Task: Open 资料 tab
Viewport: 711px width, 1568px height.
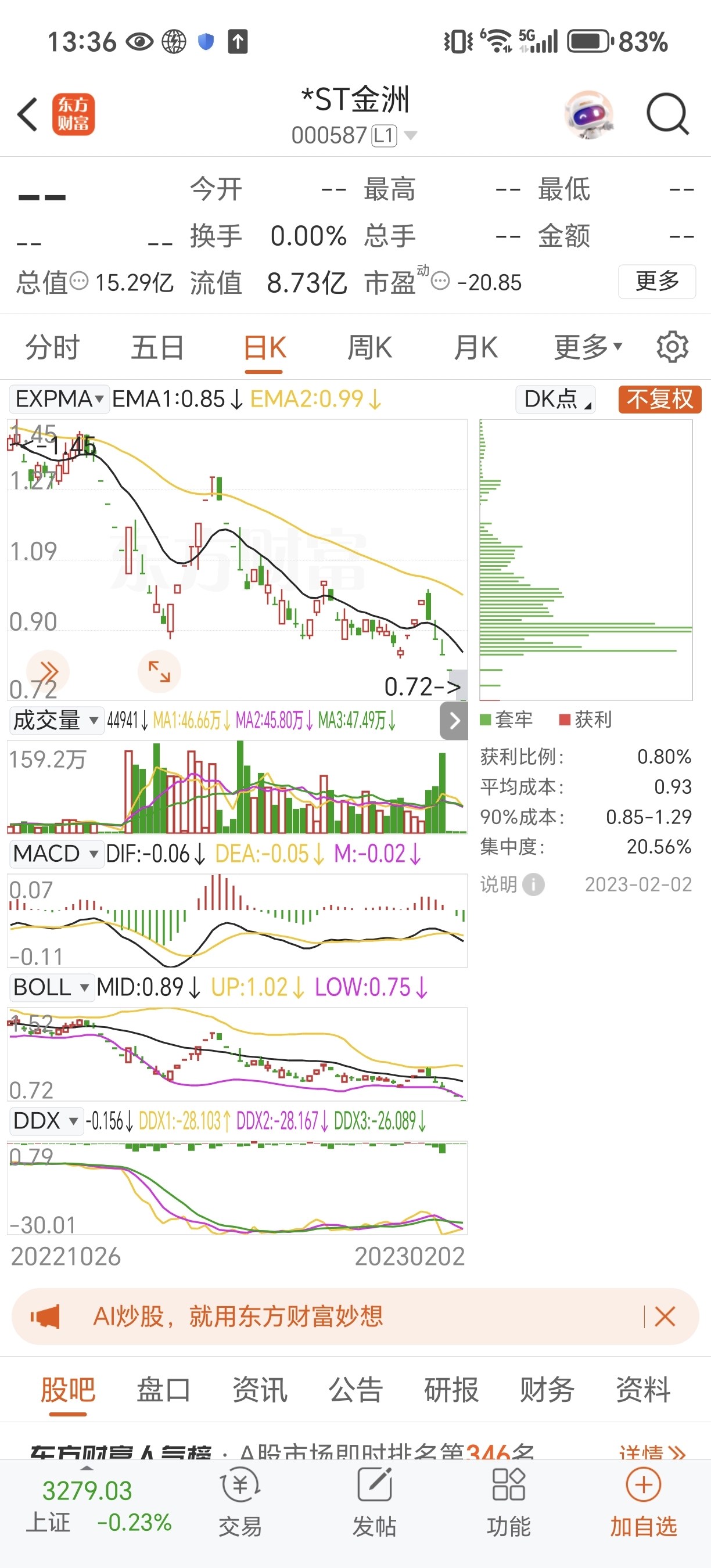Action: pyautogui.click(x=643, y=1390)
